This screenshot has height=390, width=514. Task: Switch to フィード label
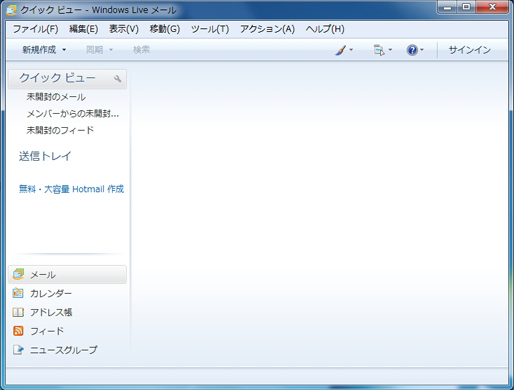click(x=47, y=331)
